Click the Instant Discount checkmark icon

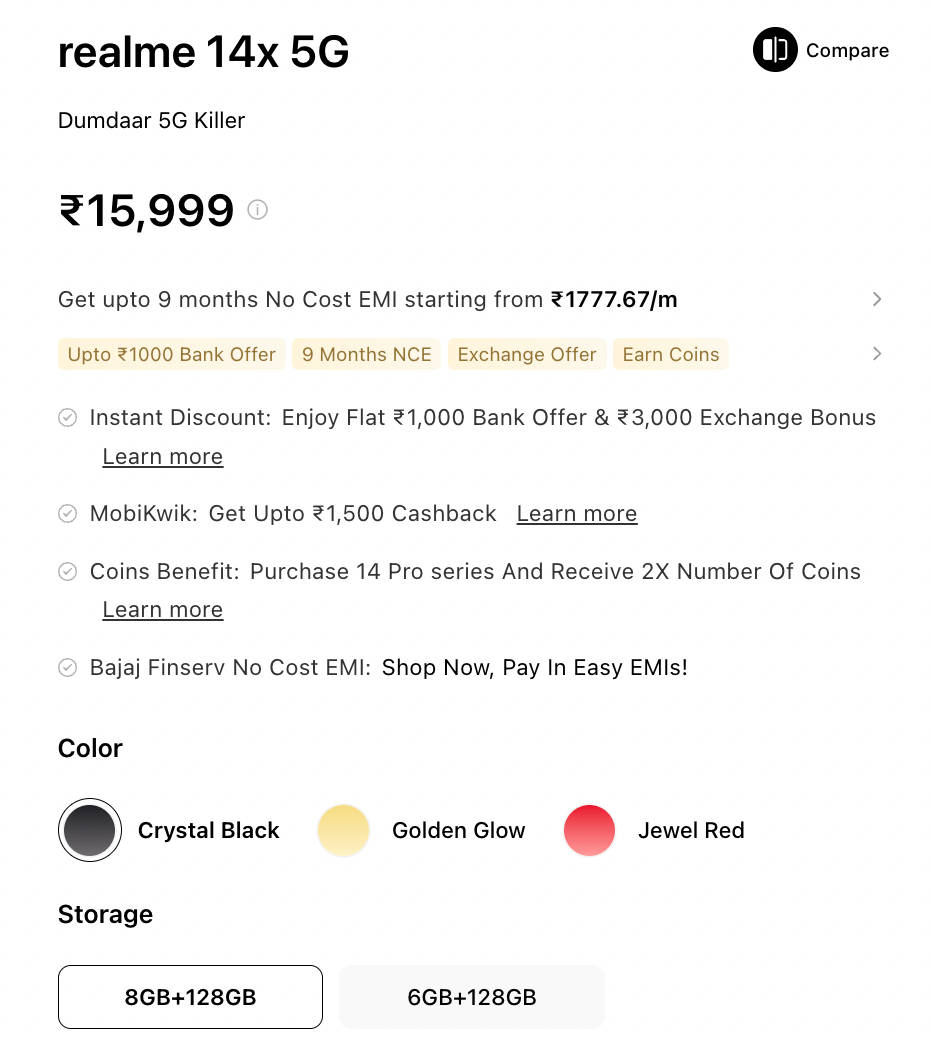tap(68, 418)
